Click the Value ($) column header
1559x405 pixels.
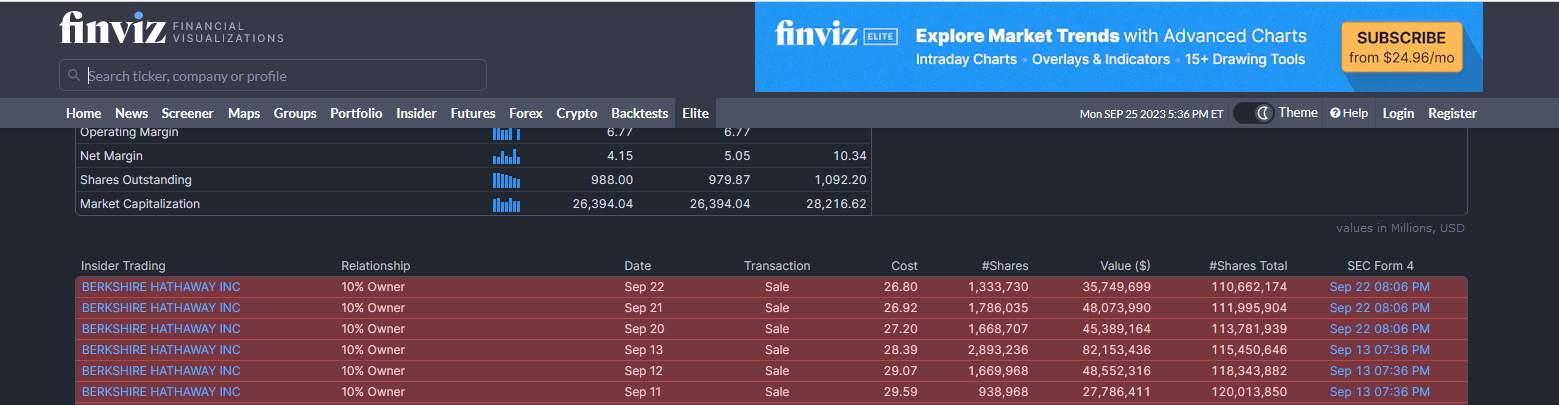pyautogui.click(x=1125, y=266)
